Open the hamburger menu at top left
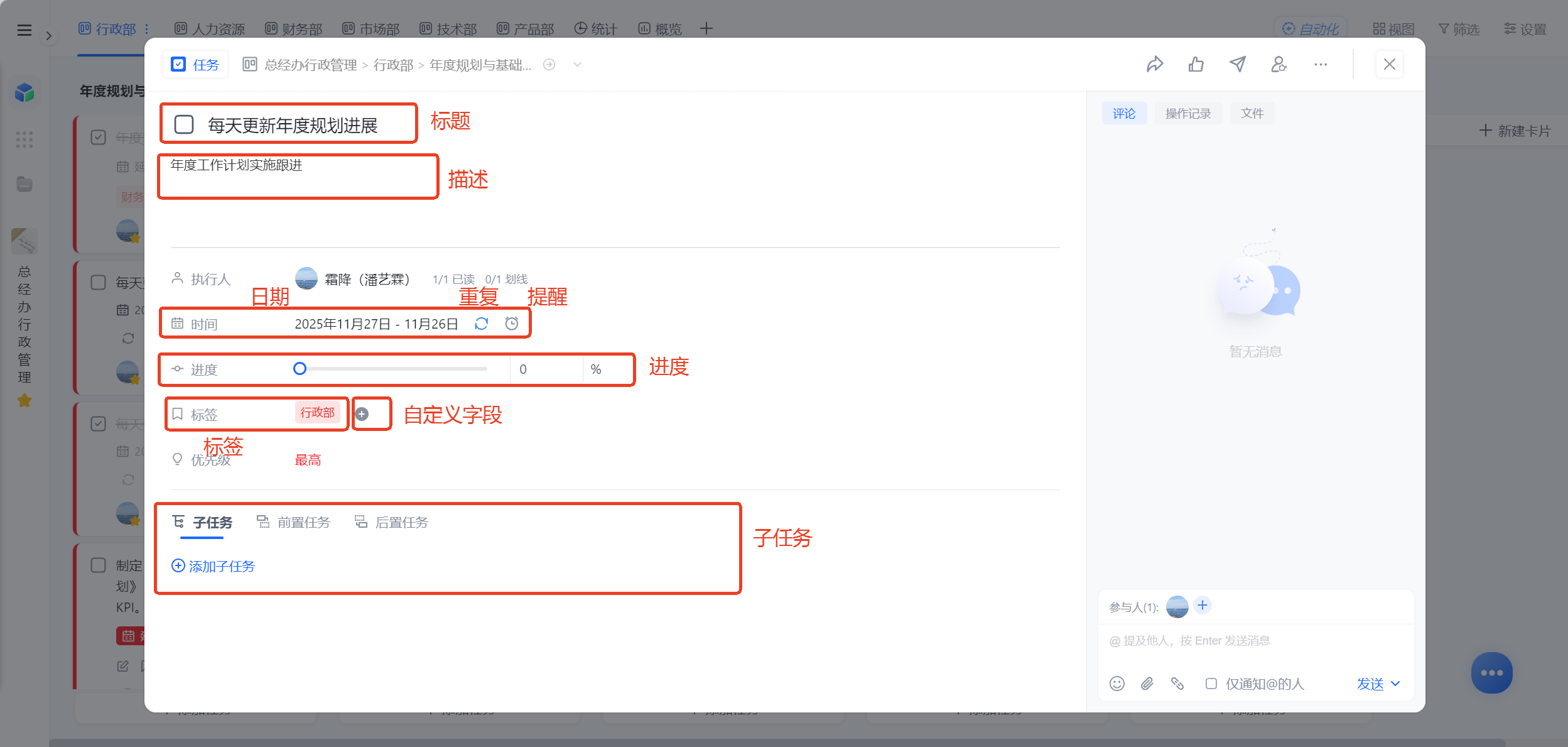The height and width of the screenshot is (747, 1568). tap(24, 30)
